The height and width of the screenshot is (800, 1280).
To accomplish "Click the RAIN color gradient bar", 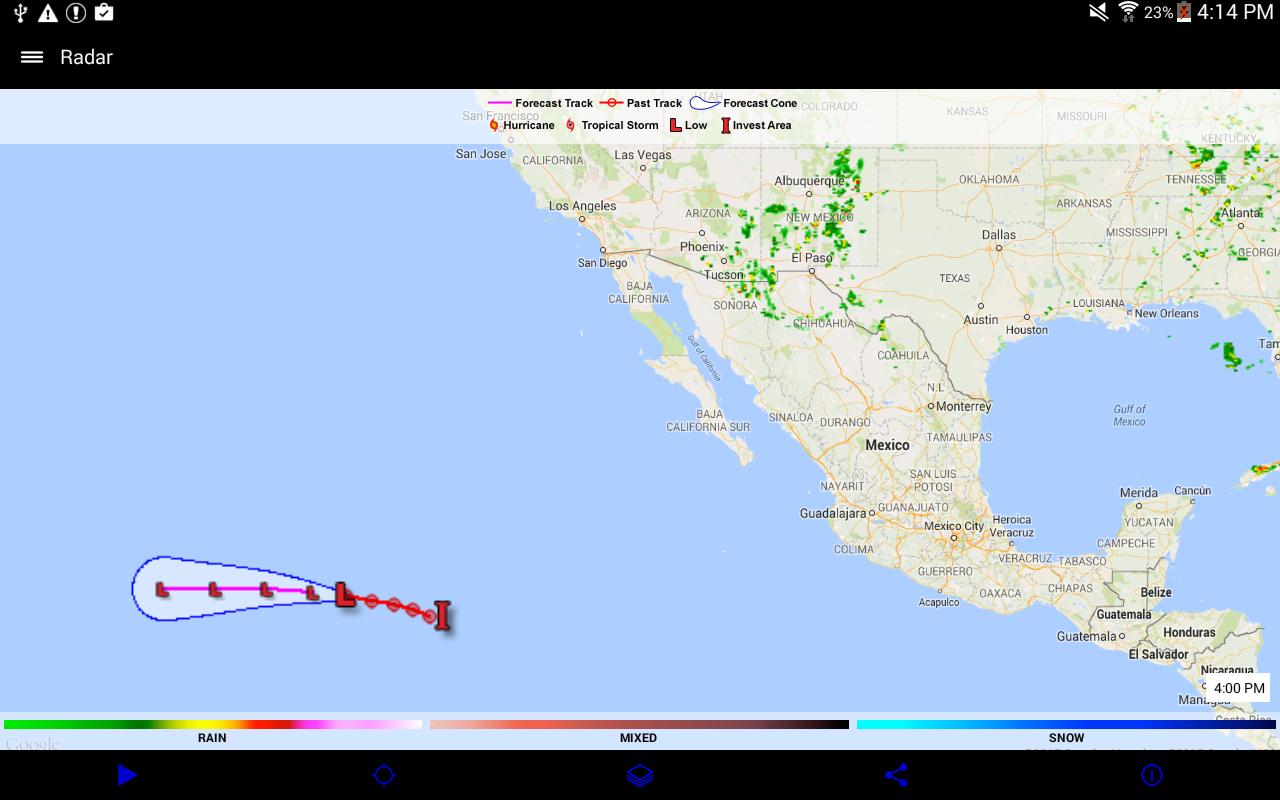I will [x=212, y=722].
